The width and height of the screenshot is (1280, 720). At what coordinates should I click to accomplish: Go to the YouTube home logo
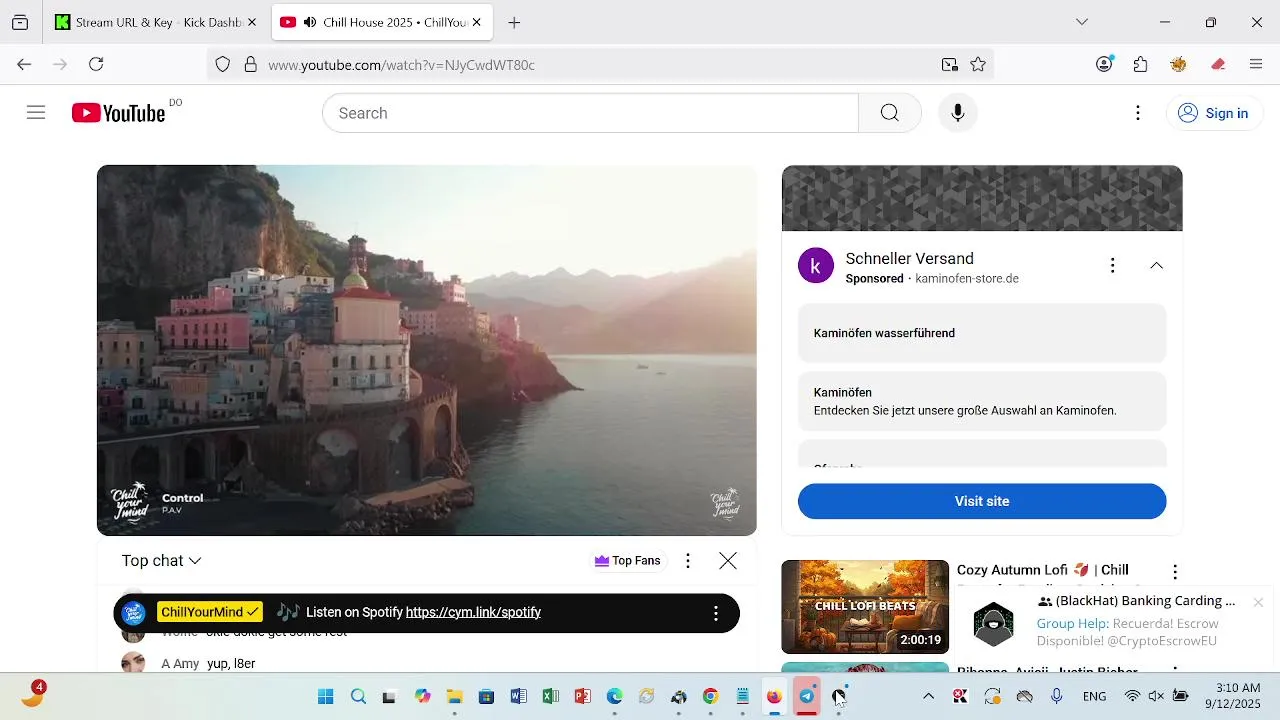[x=118, y=113]
